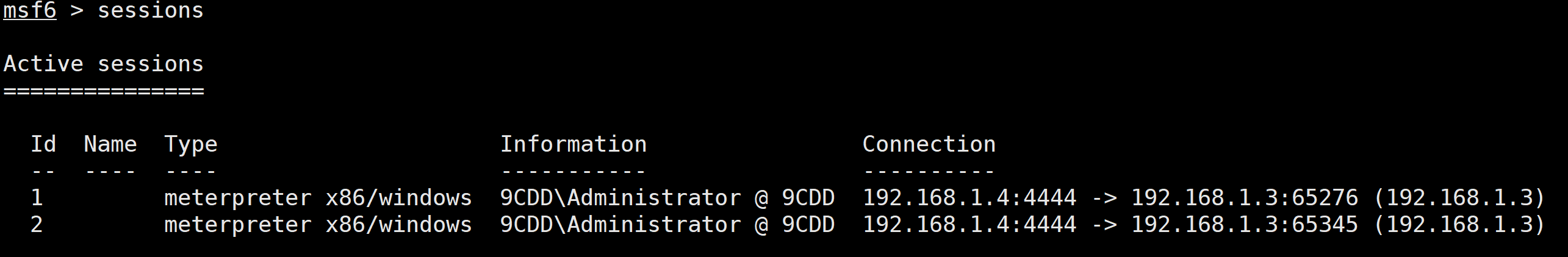Click the arrow in session 2 connection
Screen dimensions: 1568x257
click(x=1104, y=225)
